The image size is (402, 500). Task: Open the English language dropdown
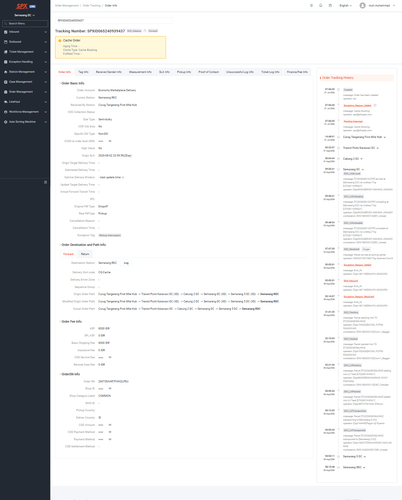[x=345, y=6]
